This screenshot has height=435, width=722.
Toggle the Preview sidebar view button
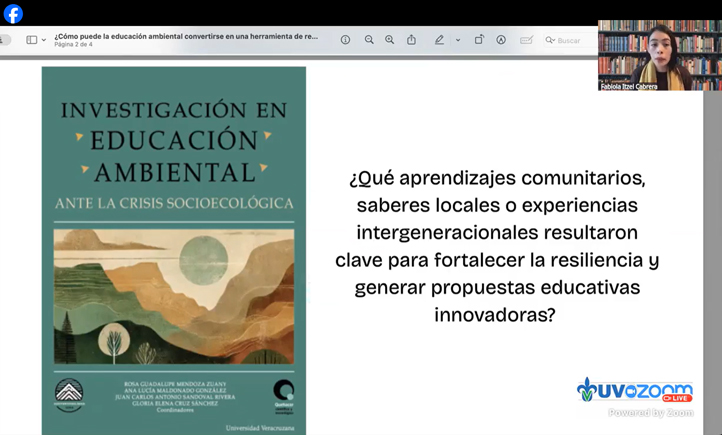point(31,40)
